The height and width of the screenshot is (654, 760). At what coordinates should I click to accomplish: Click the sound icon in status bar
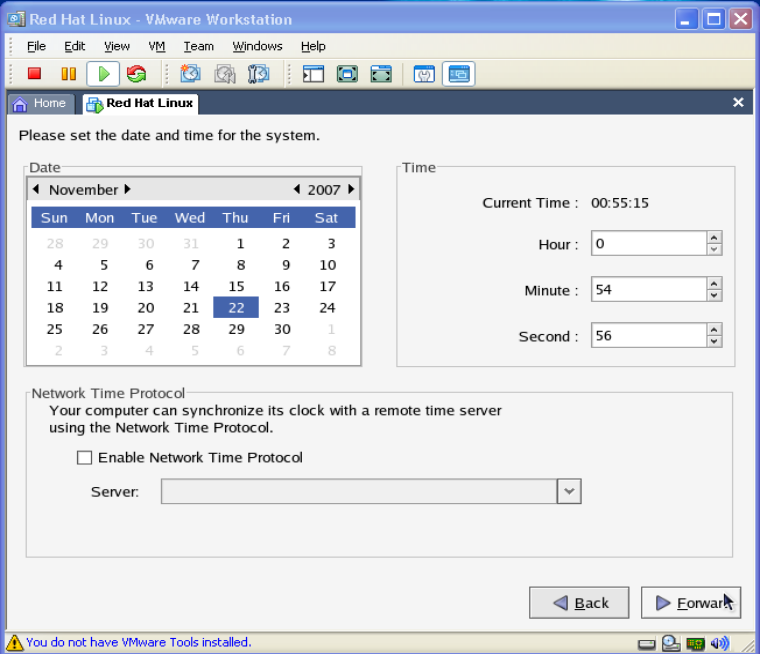pyautogui.click(x=720, y=643)
